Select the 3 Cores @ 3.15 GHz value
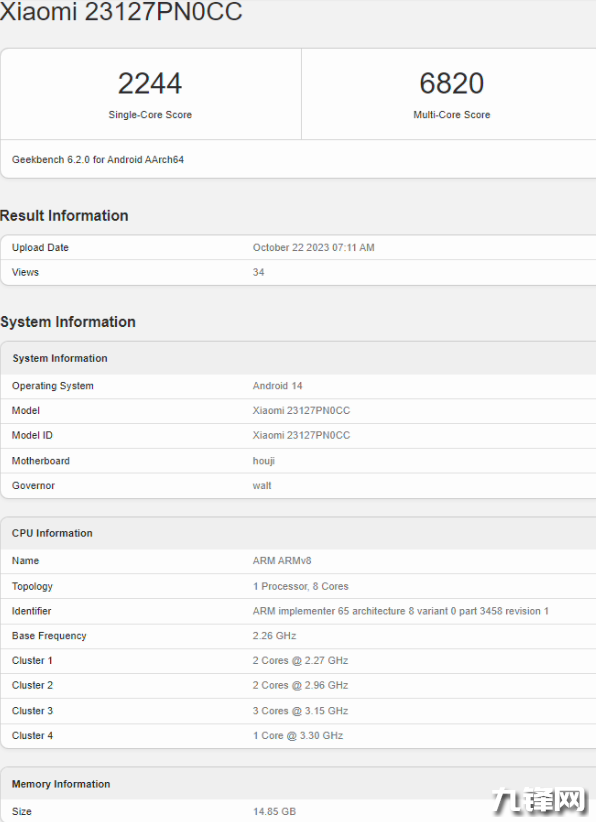Screen dimensions: 596x822 click(300, 711)
